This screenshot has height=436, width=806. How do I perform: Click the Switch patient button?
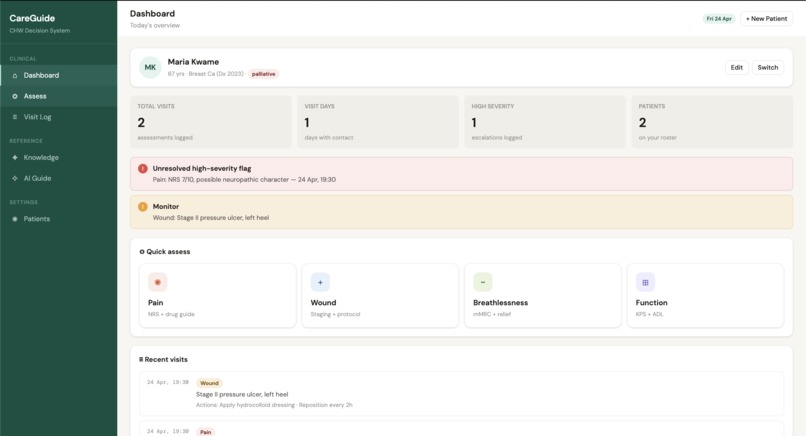click(767, 67)
